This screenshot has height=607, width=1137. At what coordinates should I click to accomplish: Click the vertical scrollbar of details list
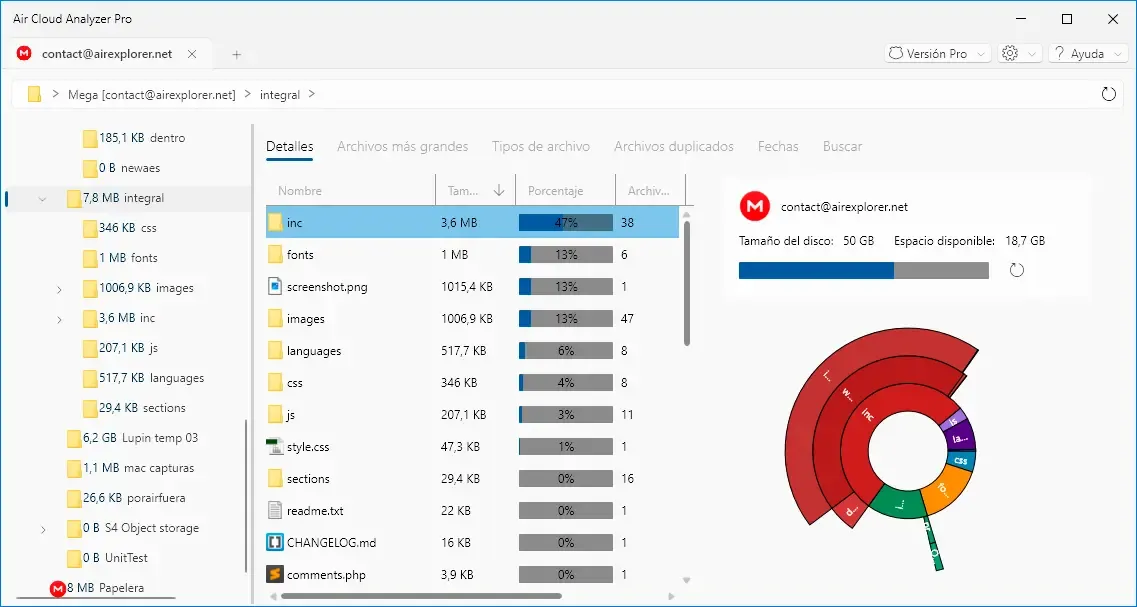pyautogui.click(x=686, y=284)
